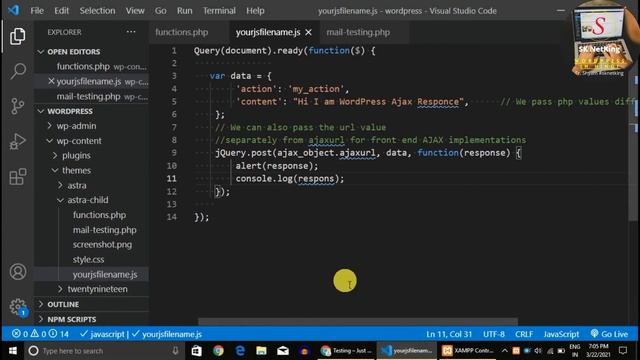Change CRLF end of line sequence
Image resolution: width=640 pixels, height=360 pixels.
[x=524, y=334]
